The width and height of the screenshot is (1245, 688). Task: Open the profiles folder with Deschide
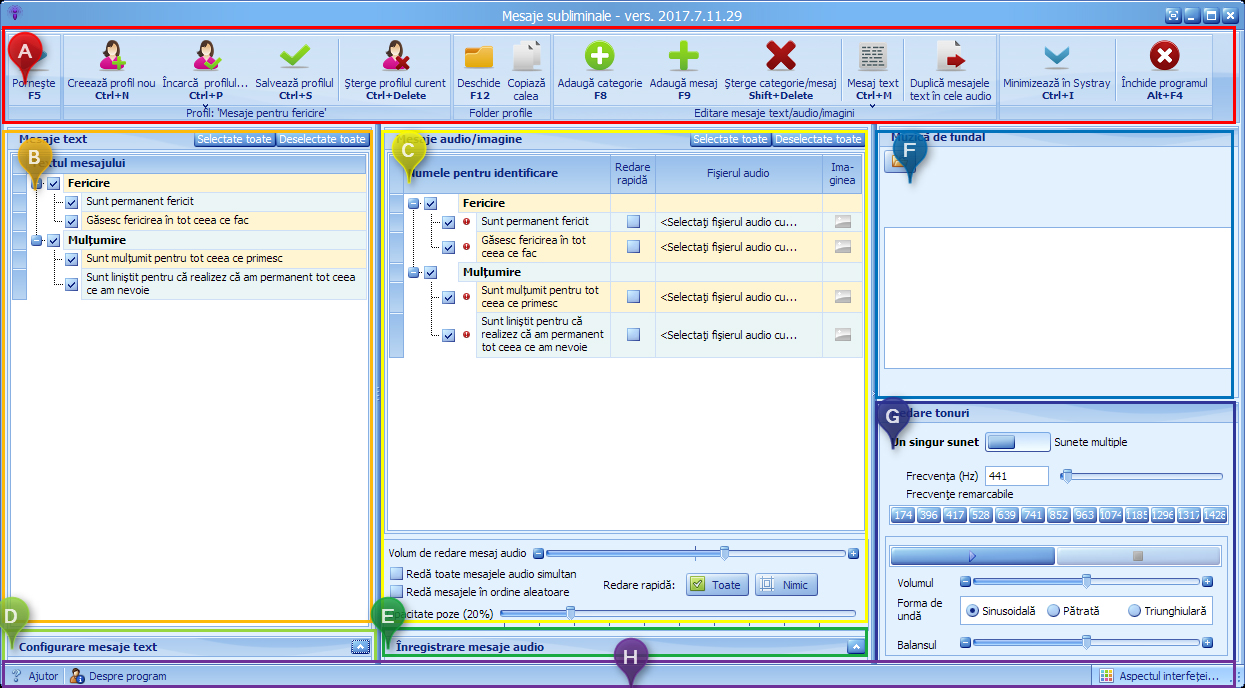pos(479,56)
